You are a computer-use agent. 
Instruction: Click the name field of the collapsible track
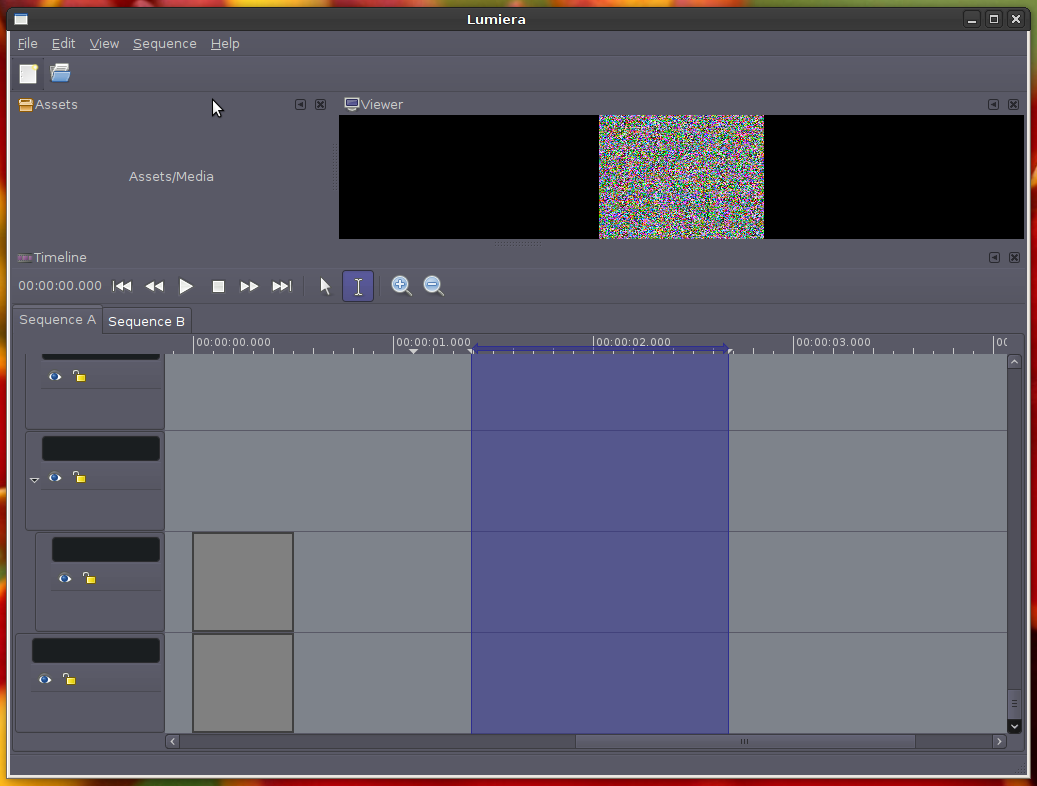point(101,449)
